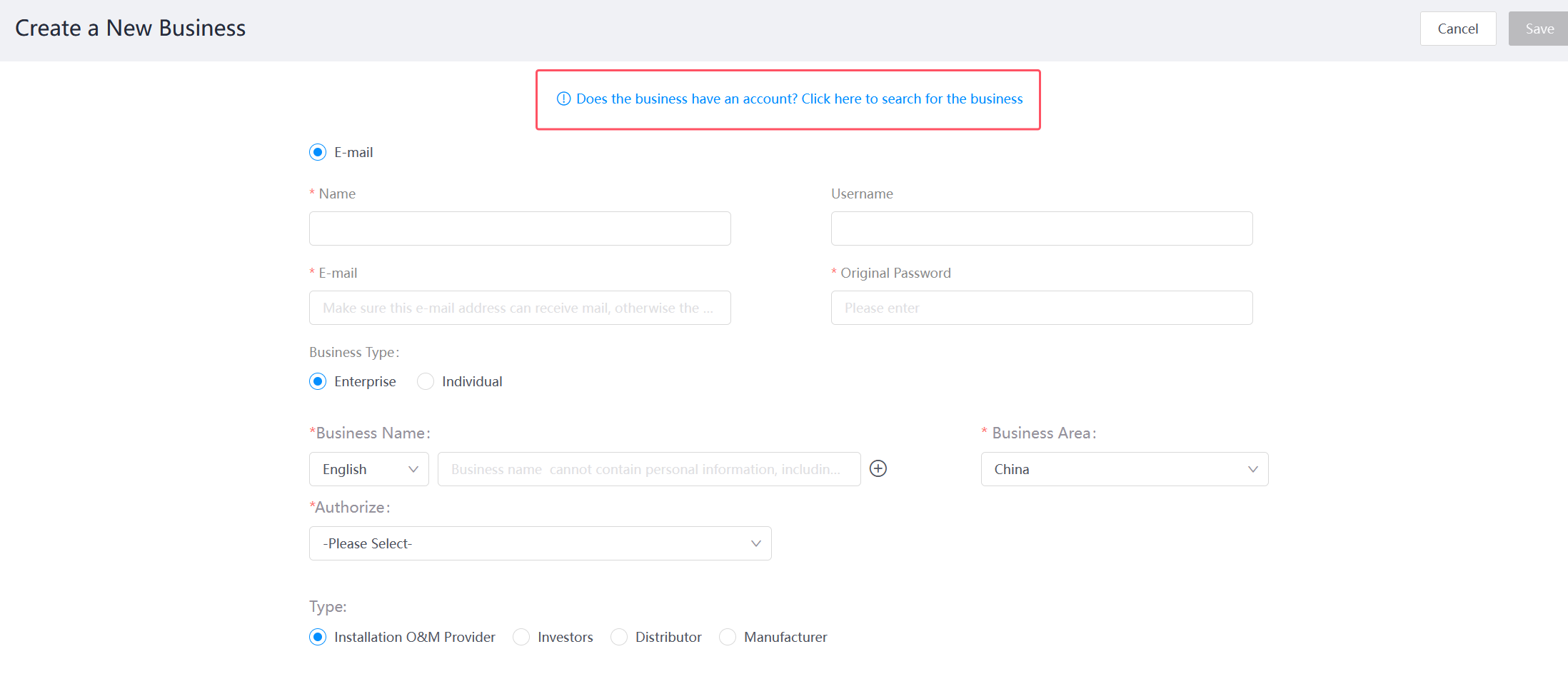
Task: Click the info icon in the search banner
Action: tap(563, 99)
